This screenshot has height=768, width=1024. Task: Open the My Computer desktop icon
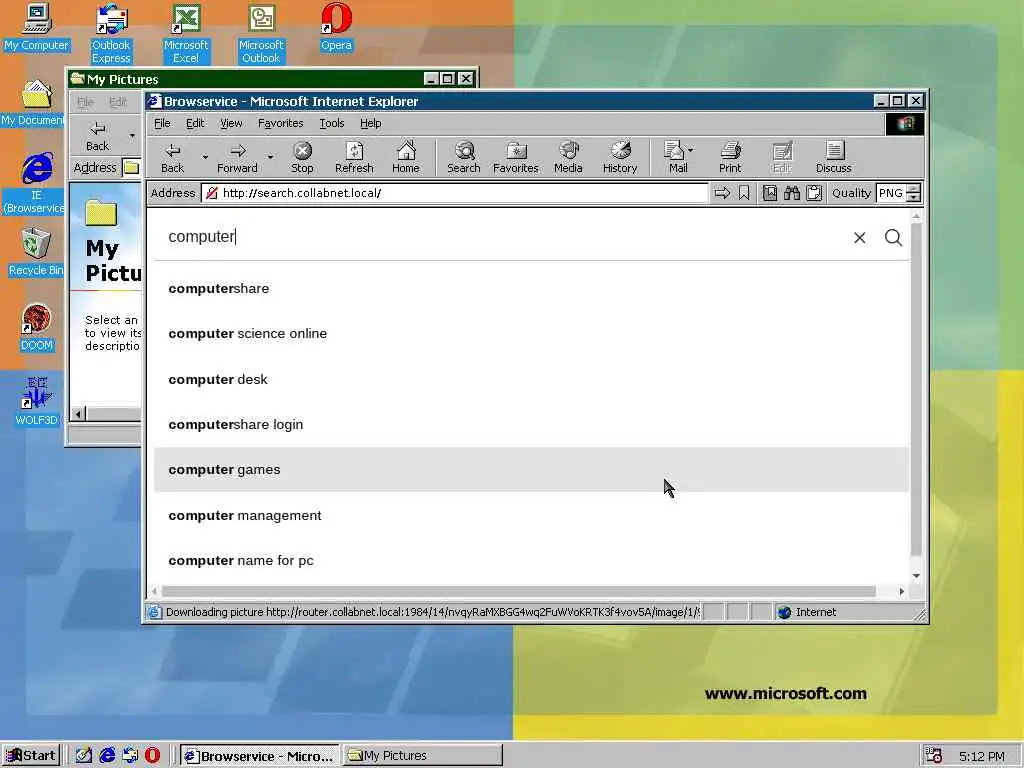tap(37, 27)
